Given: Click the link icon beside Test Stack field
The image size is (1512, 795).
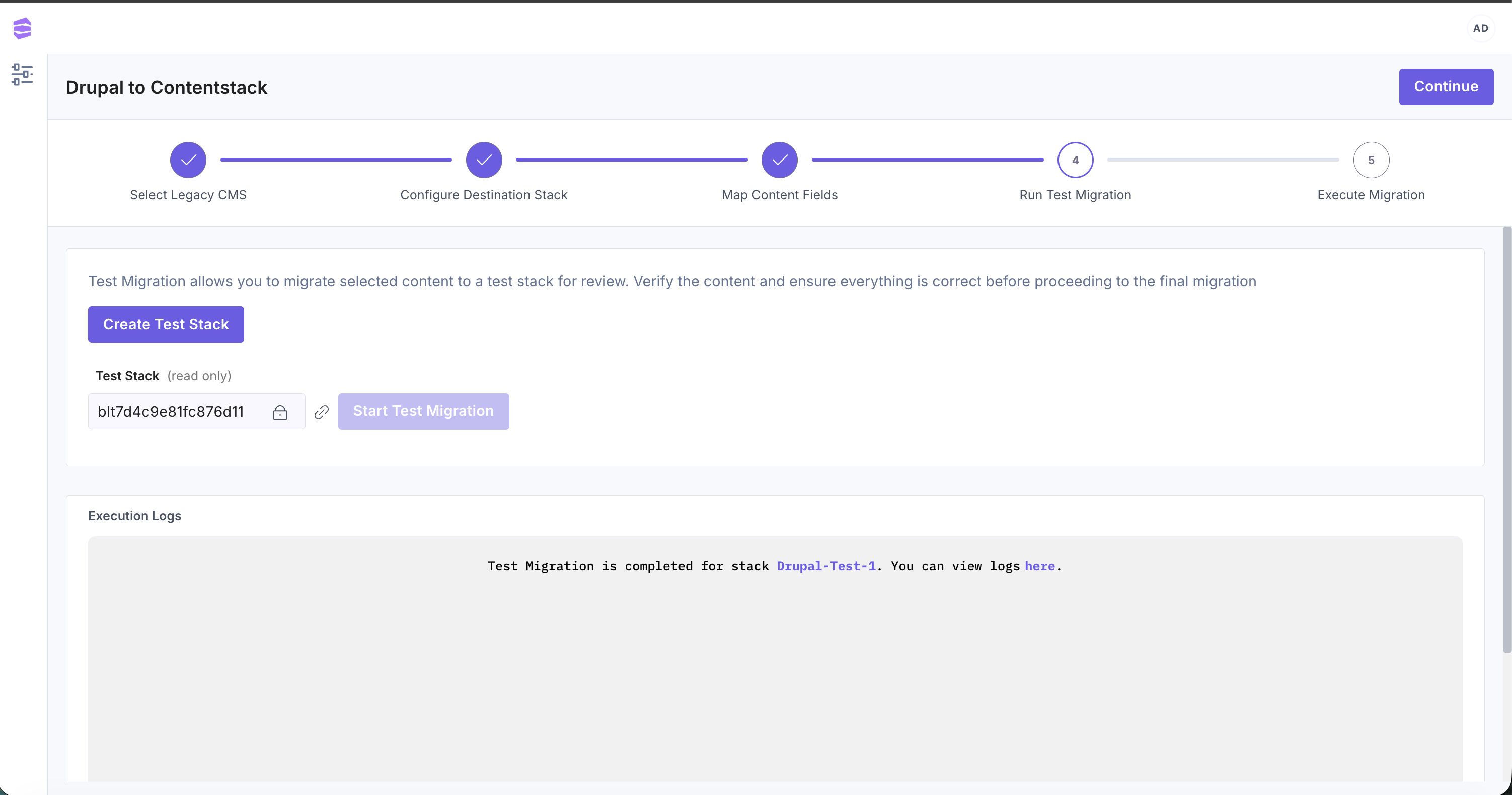Looking at the screenshot, I should 322,412.
